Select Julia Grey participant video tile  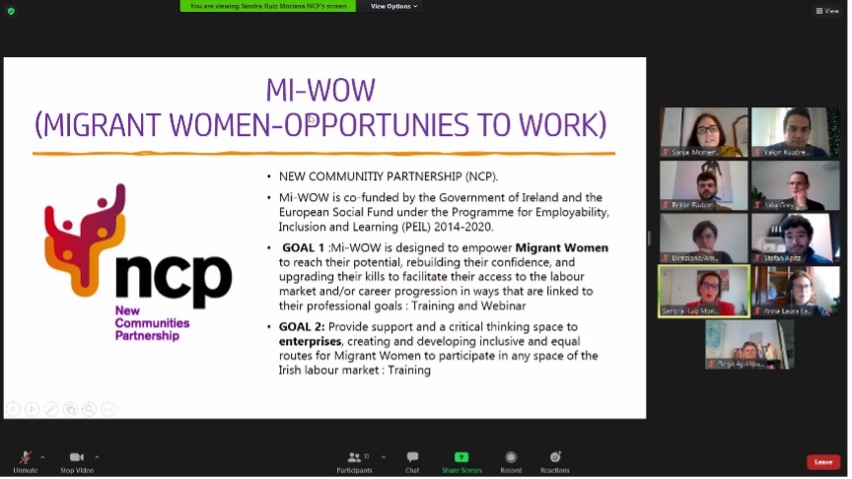click(795, 185)
